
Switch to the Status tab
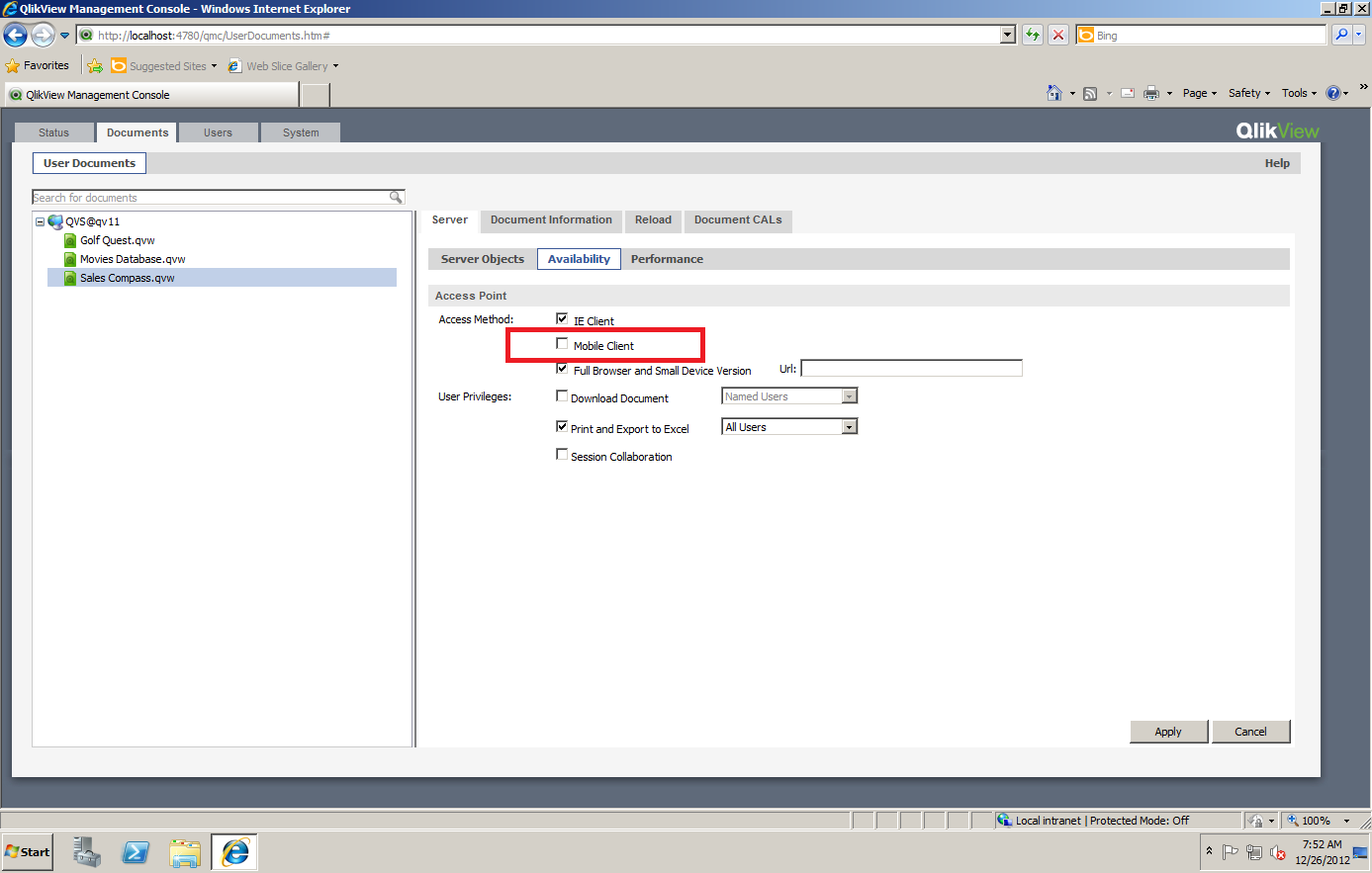[54, 132]
